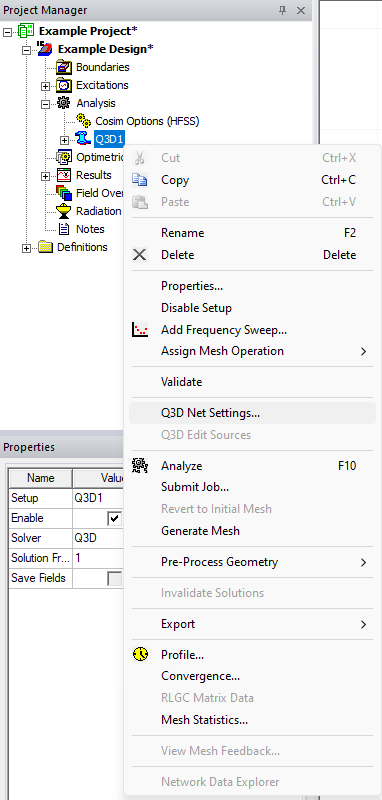Screen dimensions: 382x800
Task: Select the Boundaries tree label
Action: pos(103,67)
